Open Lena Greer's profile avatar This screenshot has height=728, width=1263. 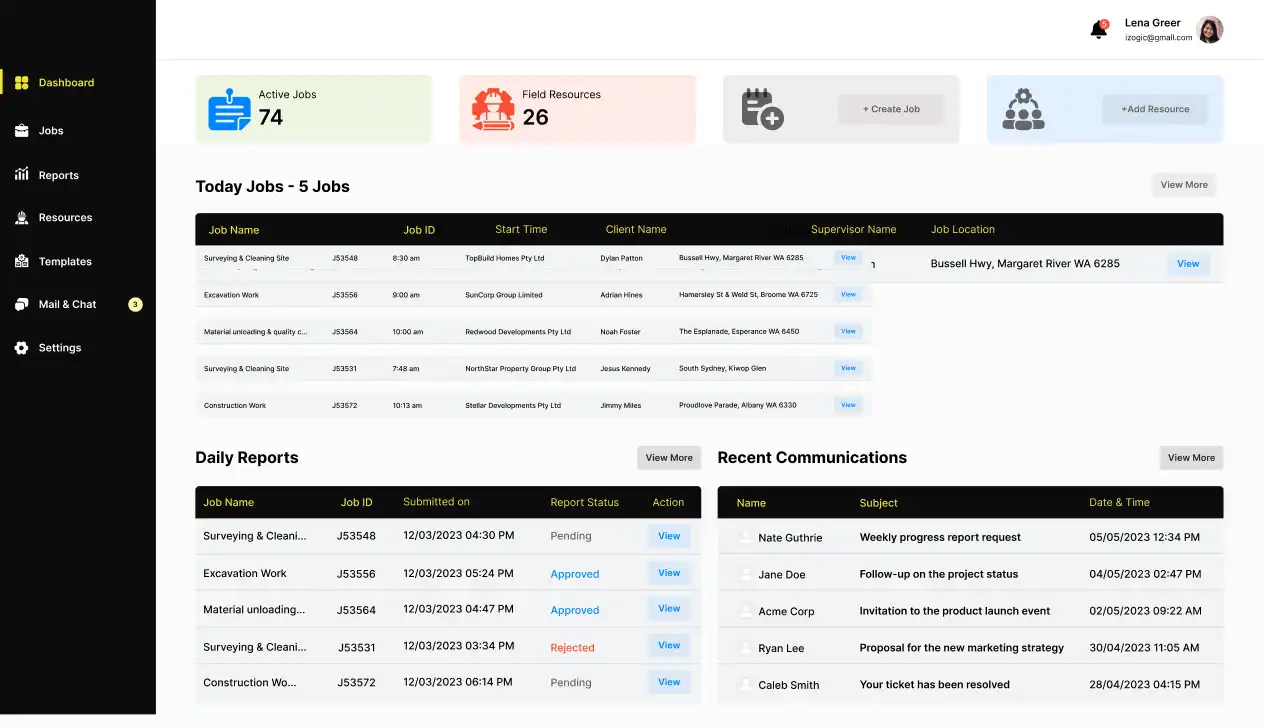click(1209, 30)
